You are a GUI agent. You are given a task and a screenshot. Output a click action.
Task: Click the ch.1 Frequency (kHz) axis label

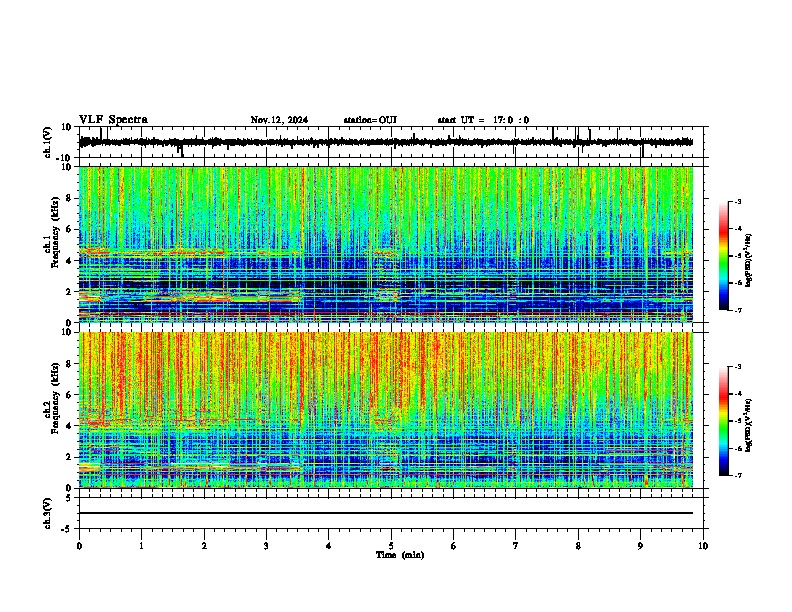pyautogui.click(x=51, y=233)
